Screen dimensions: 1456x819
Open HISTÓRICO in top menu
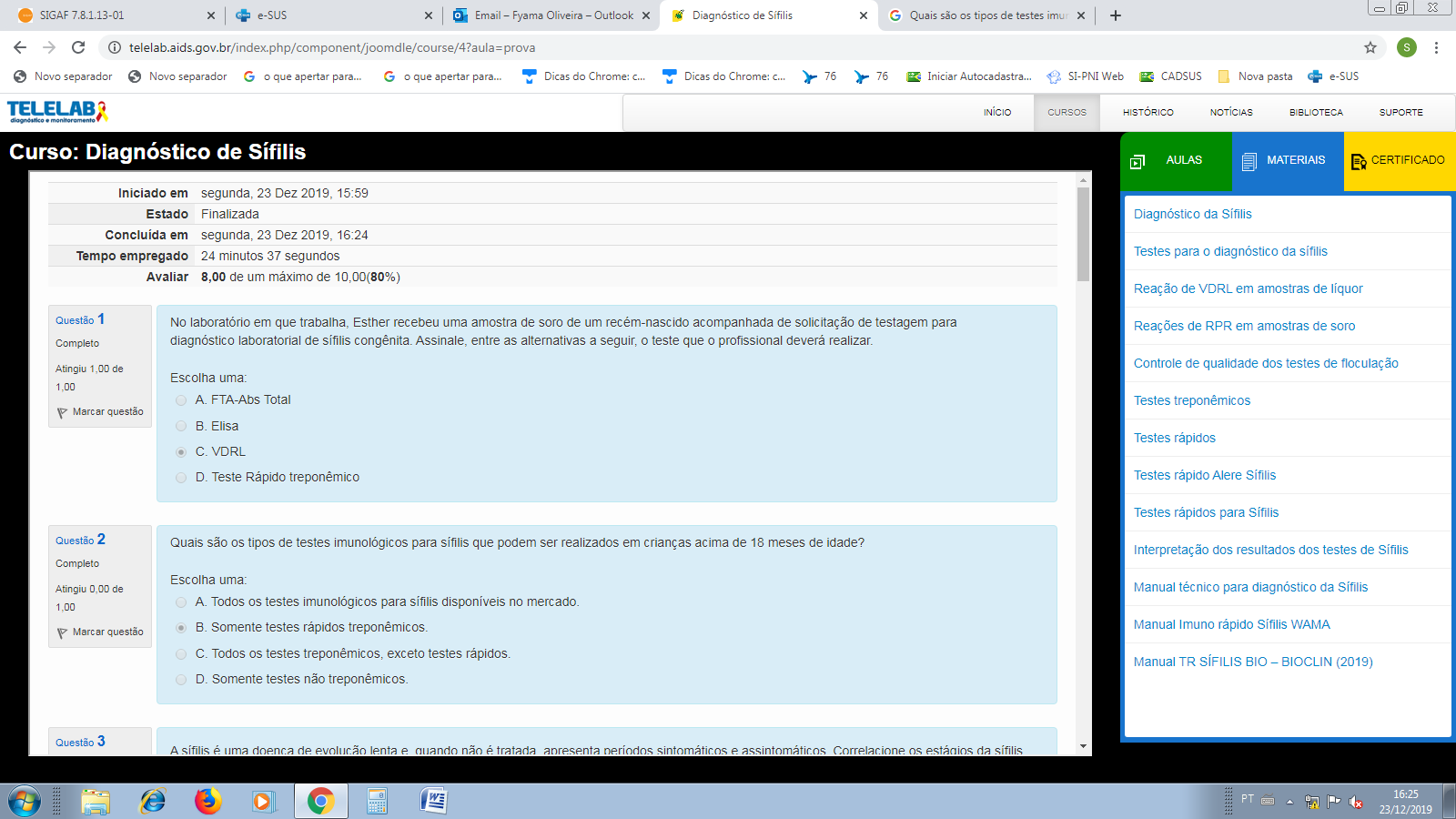1148,113
